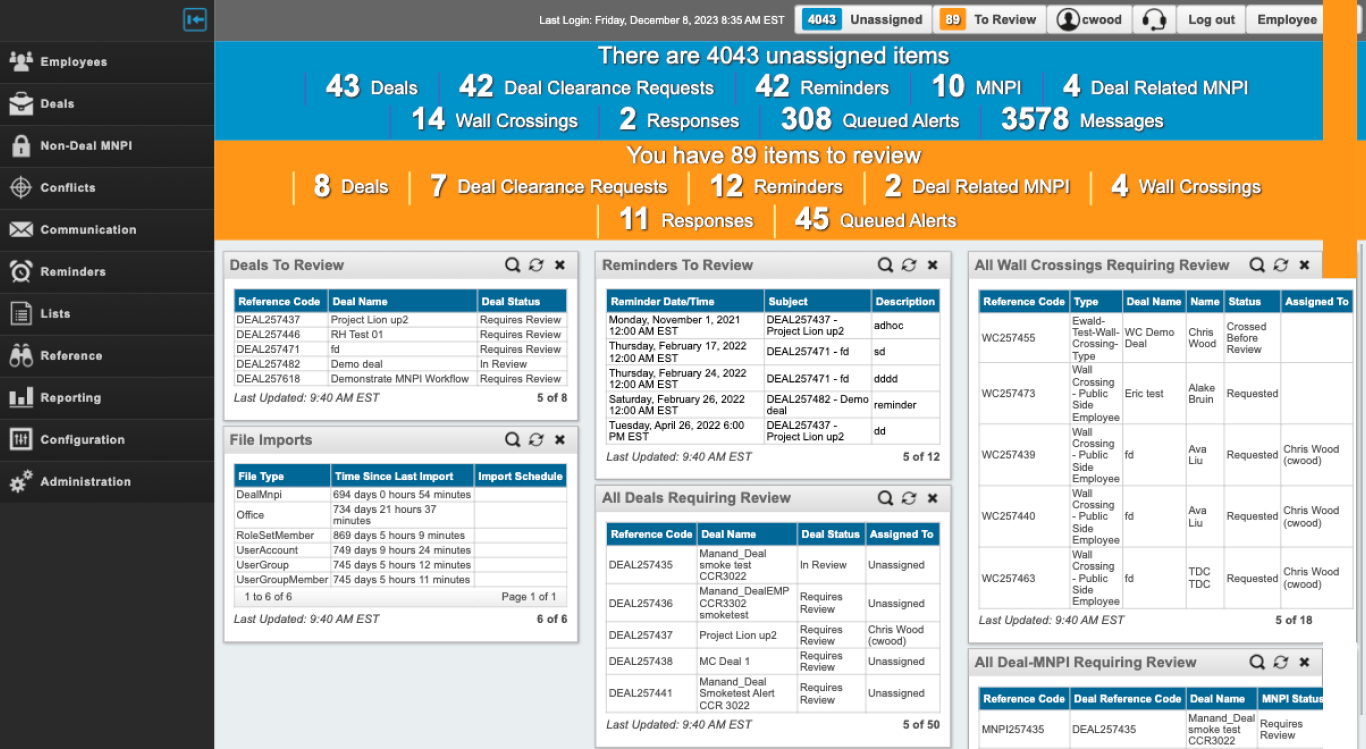Collapse the sidebar using the arrow icon
Image resolution: width=1366 pixels, height=749 pixels.
click(195, 19)
